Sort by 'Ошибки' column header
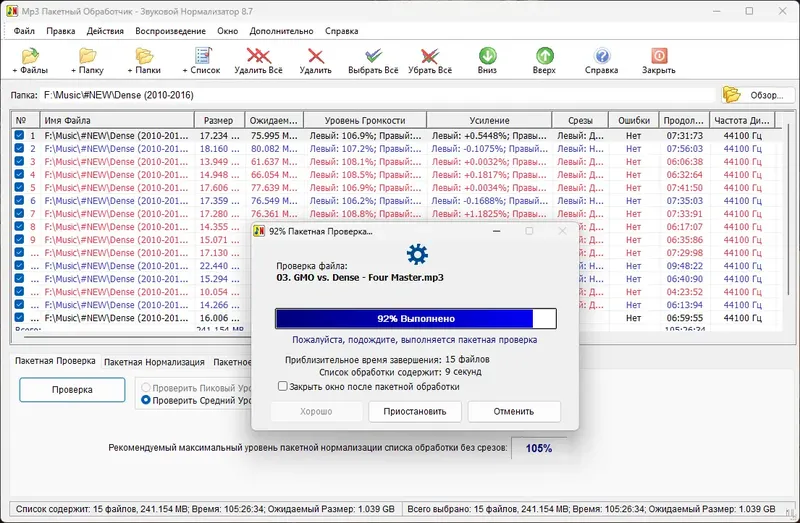The height and width of the screenshot is (523, 800). pyautogui.click(x=634, y=120)
